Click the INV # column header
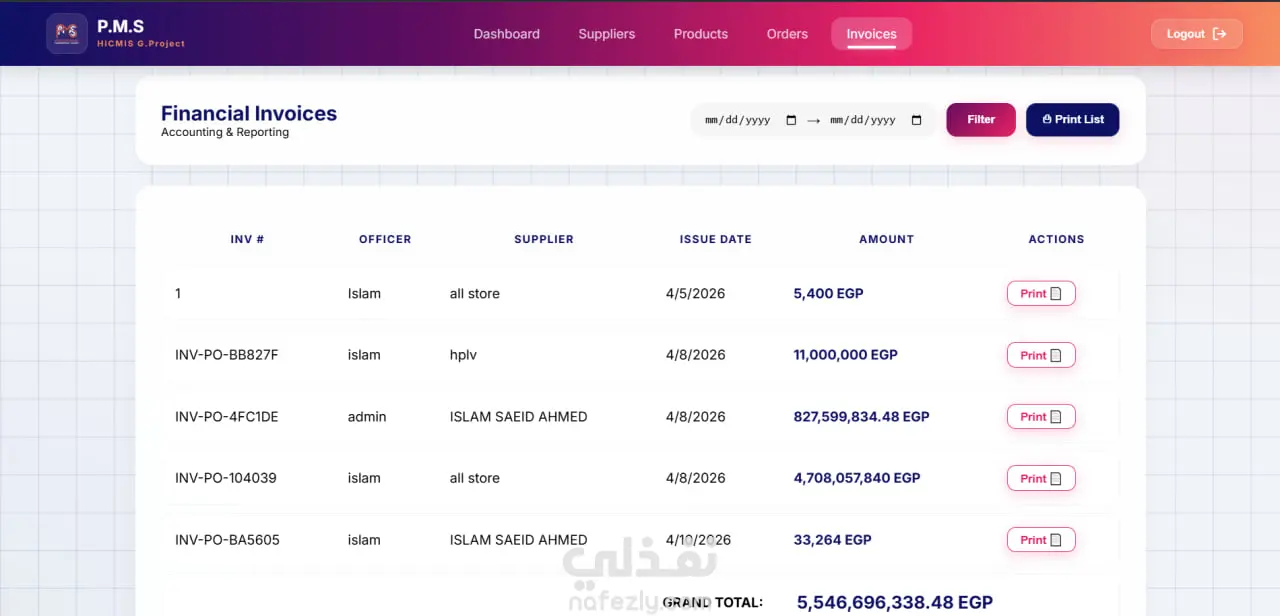The width and height of the screenshot is (1280, 616). click(x=247, y=239)
